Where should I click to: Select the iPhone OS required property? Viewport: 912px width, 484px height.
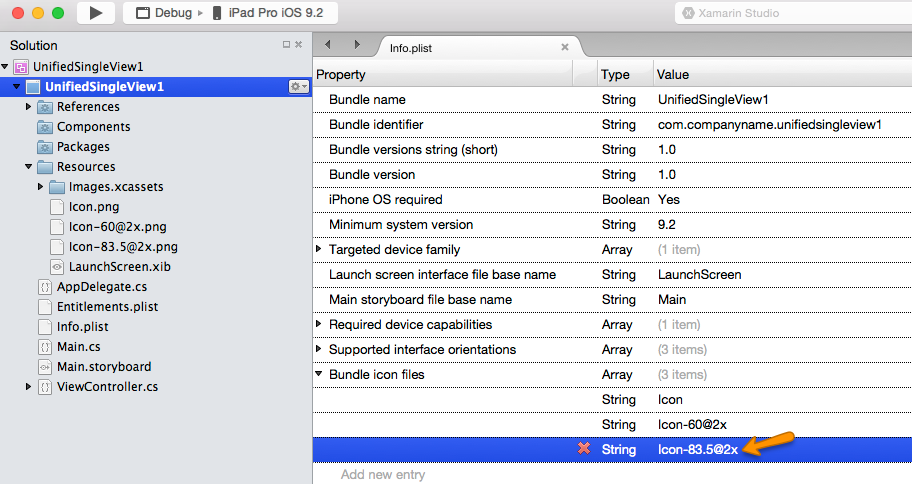[x=385, y=200]
